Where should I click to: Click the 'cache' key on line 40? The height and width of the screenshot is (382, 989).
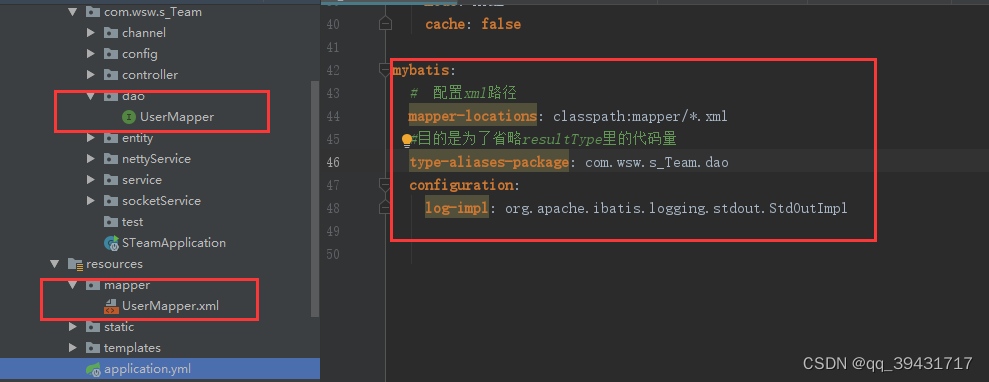click(x=445, y=24)
